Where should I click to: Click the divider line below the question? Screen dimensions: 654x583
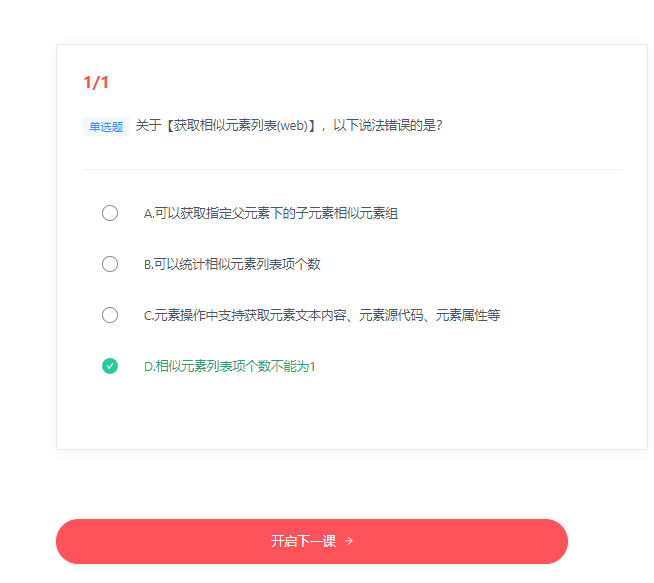click(352, 170)
